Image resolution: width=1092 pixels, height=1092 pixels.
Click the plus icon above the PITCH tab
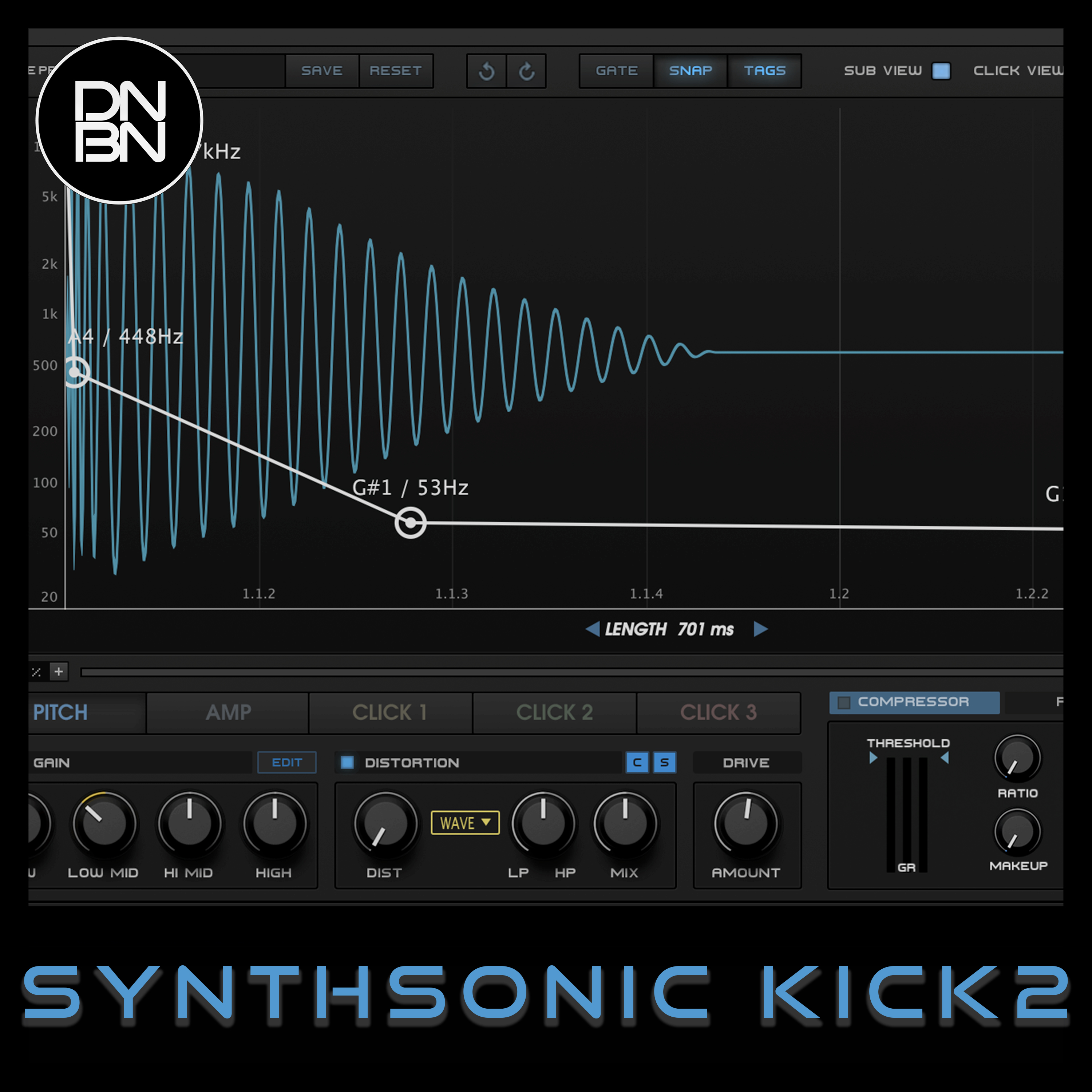(x=59, y=672)
